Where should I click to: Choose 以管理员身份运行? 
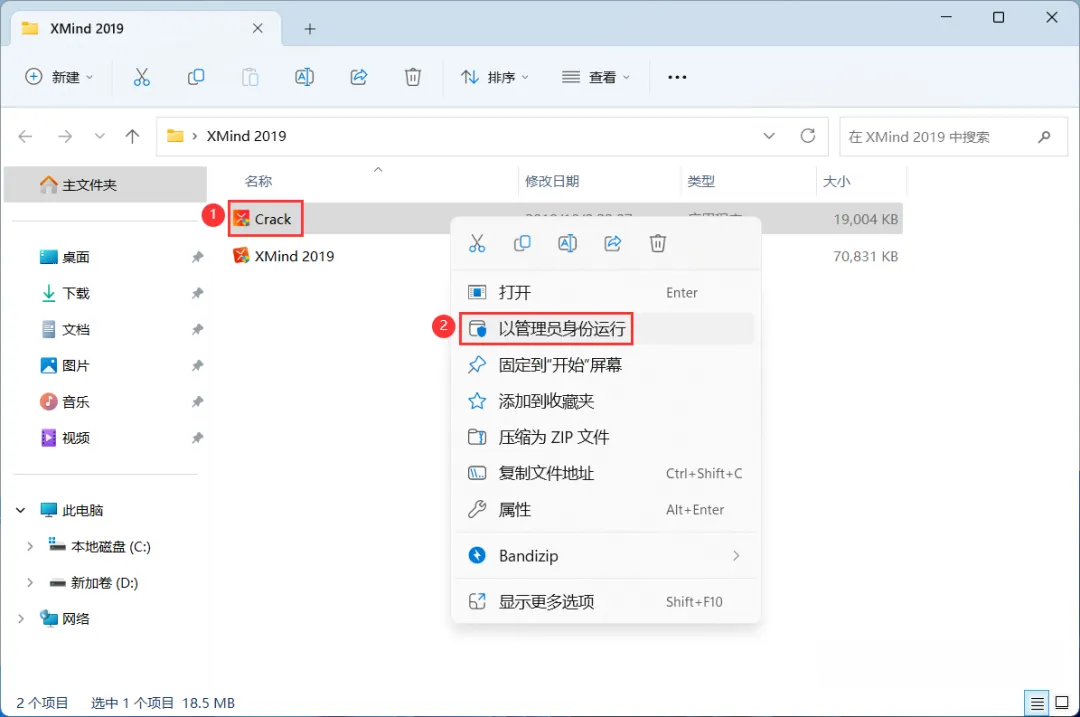pos(606,329)
